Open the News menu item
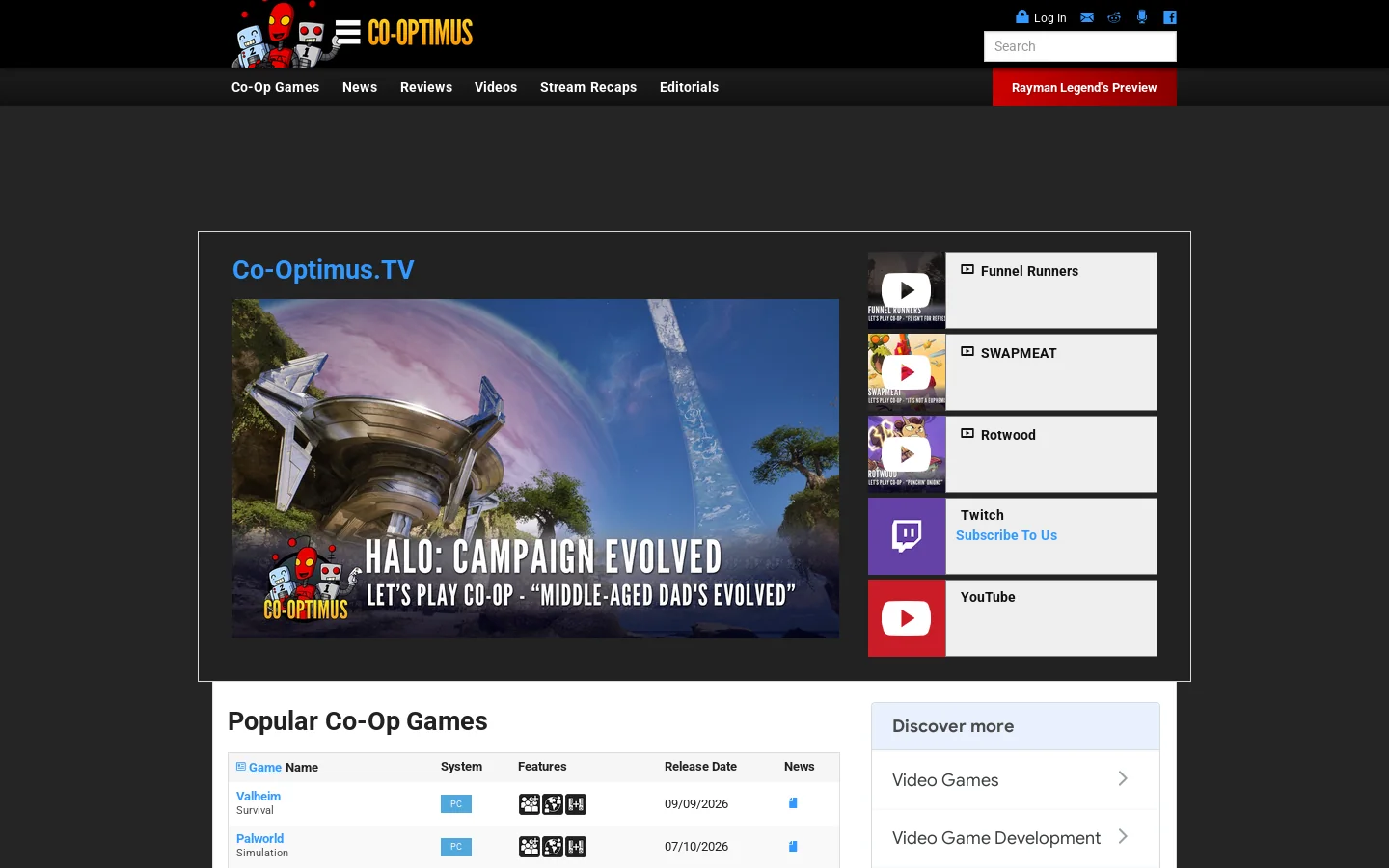This screenshot has width=1389, height=868. [360, 87]
